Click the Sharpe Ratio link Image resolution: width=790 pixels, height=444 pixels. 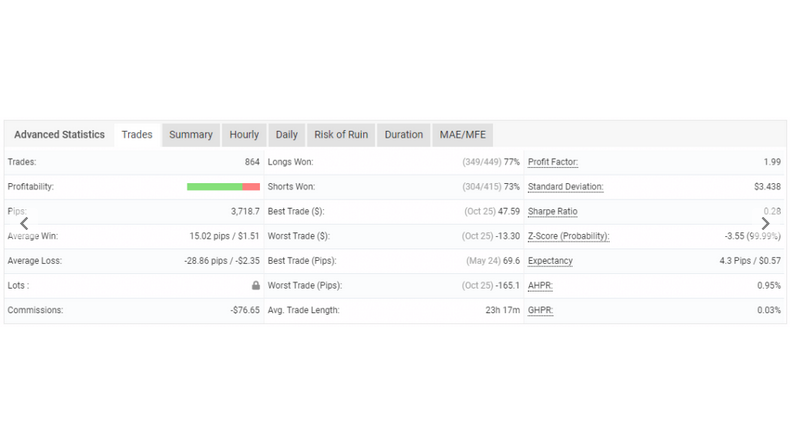(553, 211)
